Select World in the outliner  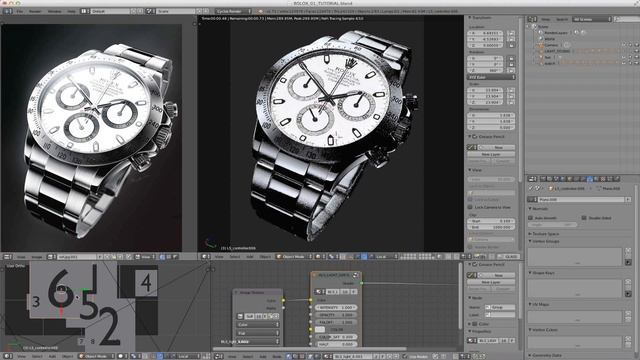pyautogui.click(x=549, y=39)
